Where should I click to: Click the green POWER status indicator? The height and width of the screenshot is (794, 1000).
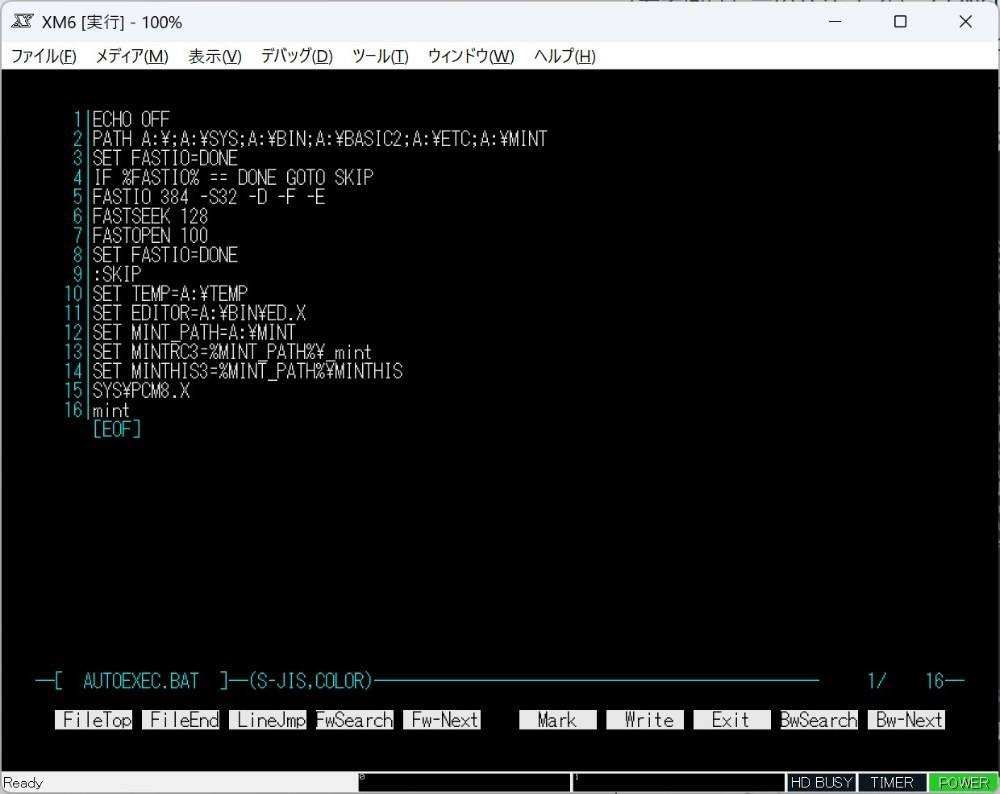(963, 783)
